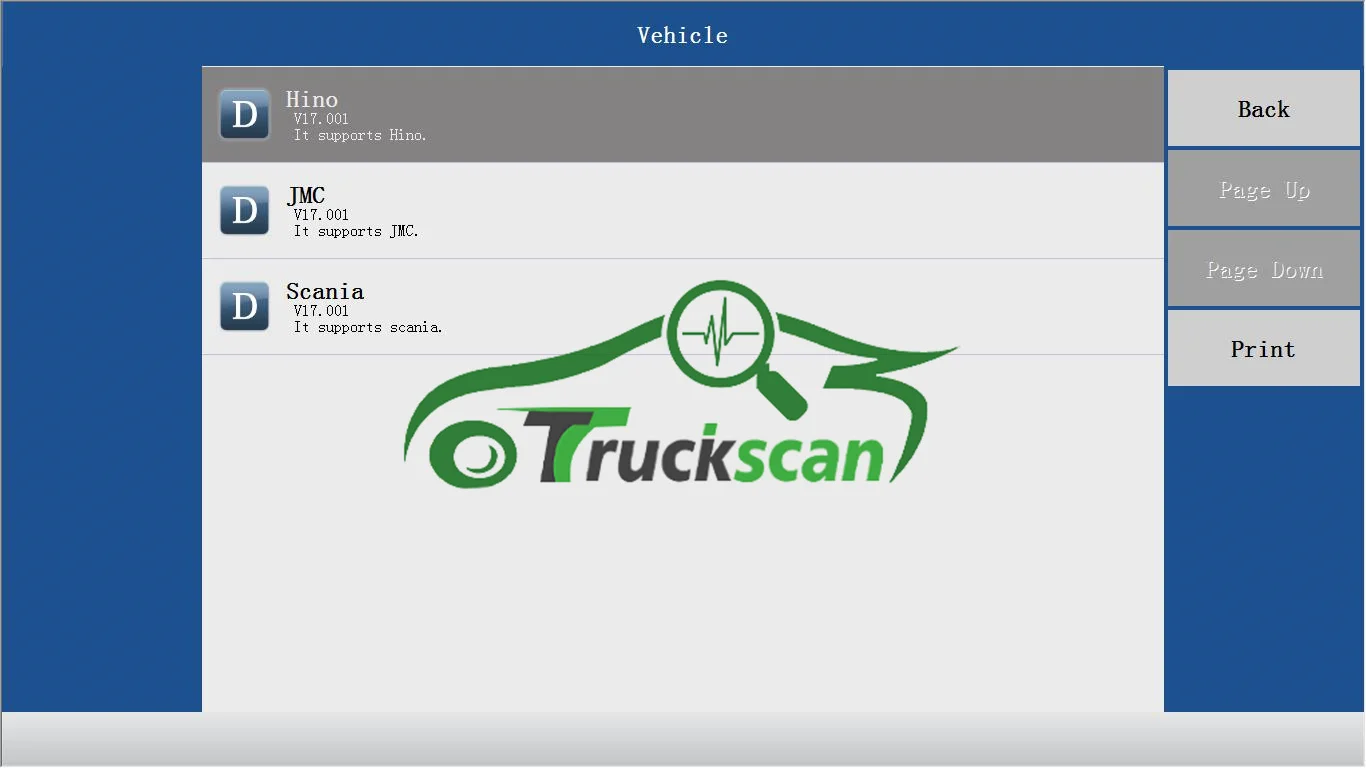
Task: Click the V17.001 version under Hino
Action: (321, 119)
